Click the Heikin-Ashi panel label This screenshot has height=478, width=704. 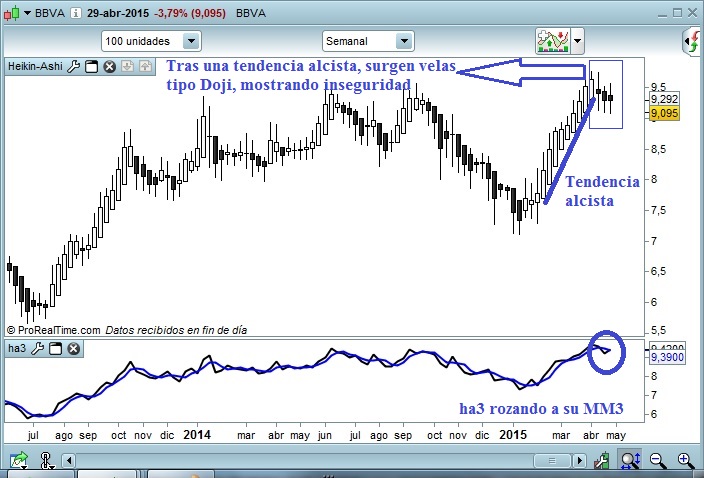(35, 66)
